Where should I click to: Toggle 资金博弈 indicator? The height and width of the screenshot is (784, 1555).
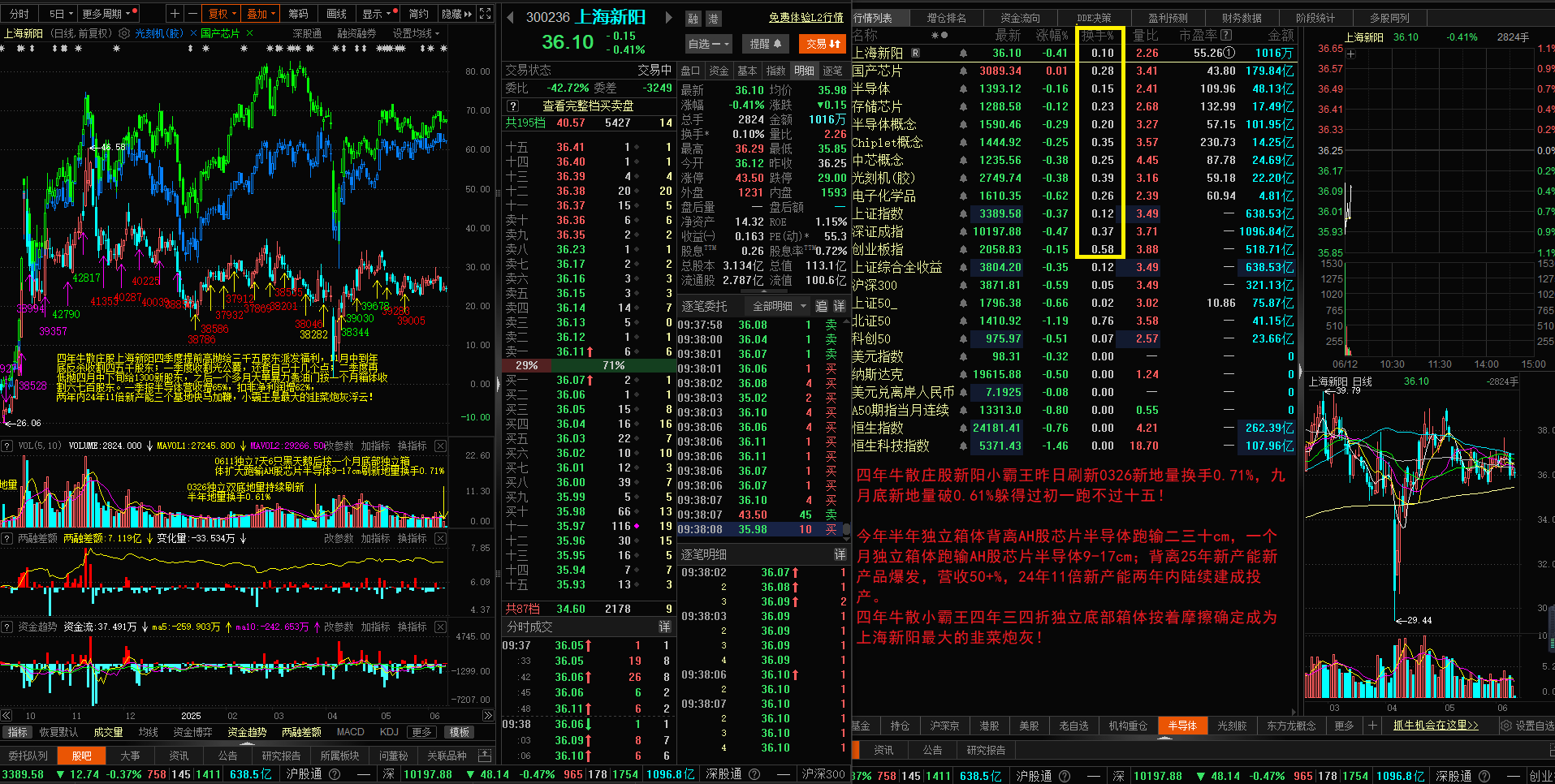tap(192, 732)
